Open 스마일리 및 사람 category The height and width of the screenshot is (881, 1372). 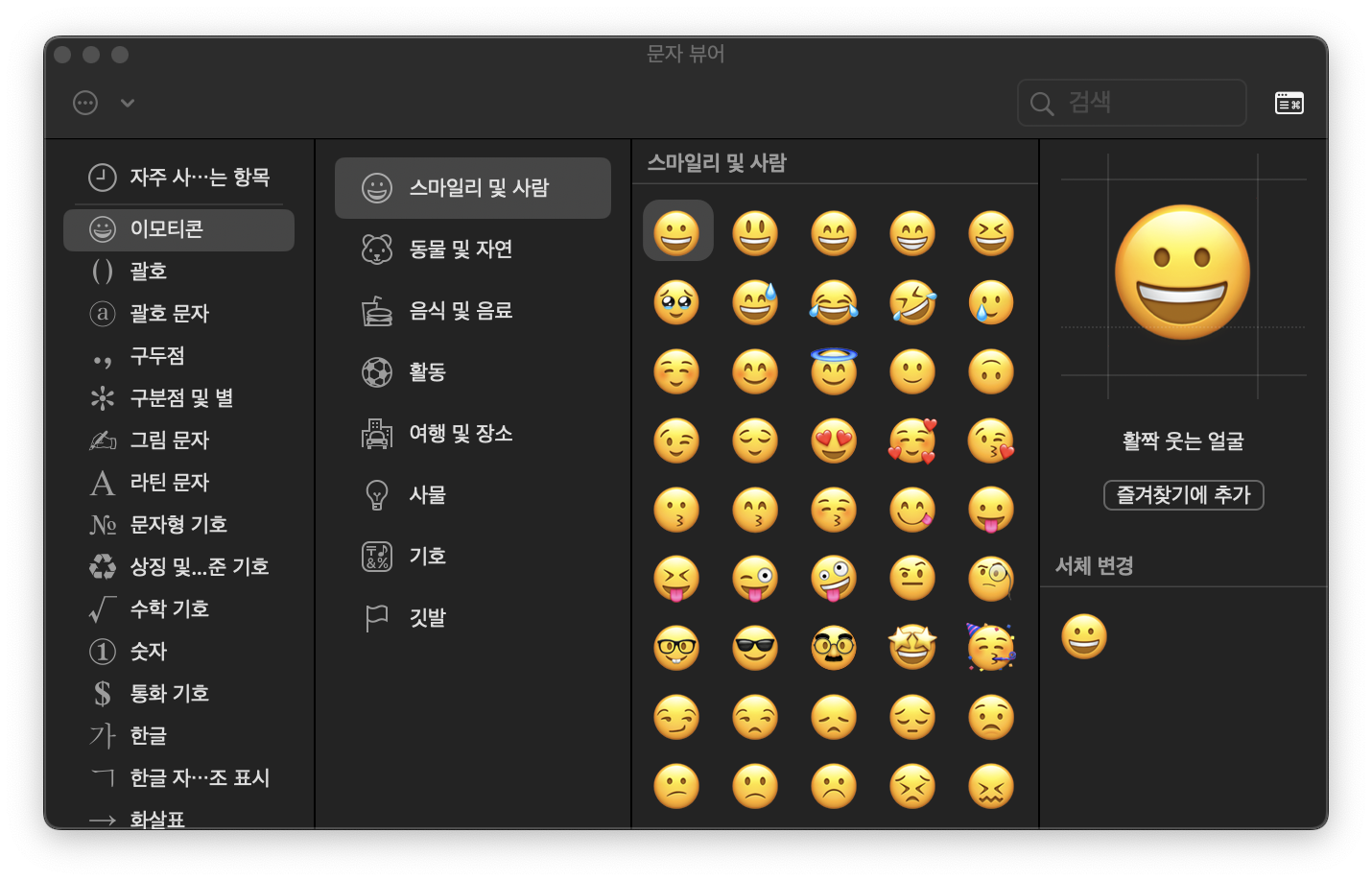pos(473,188)
